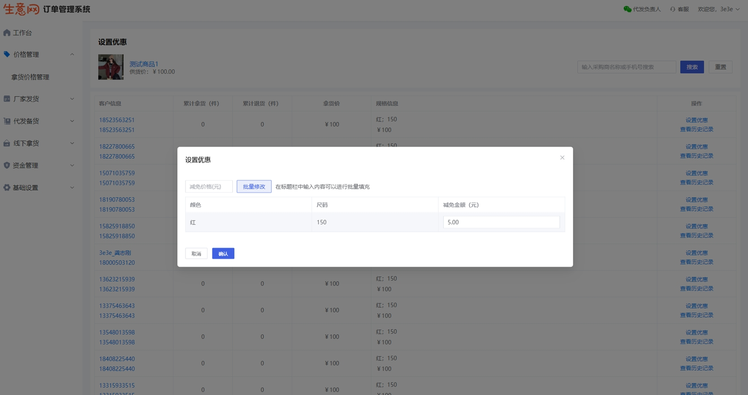Click 设置优惠 for customer 18190780053
Image resolution: width=748 pixels, height=395 pixels.
click(x=696, y=200)
